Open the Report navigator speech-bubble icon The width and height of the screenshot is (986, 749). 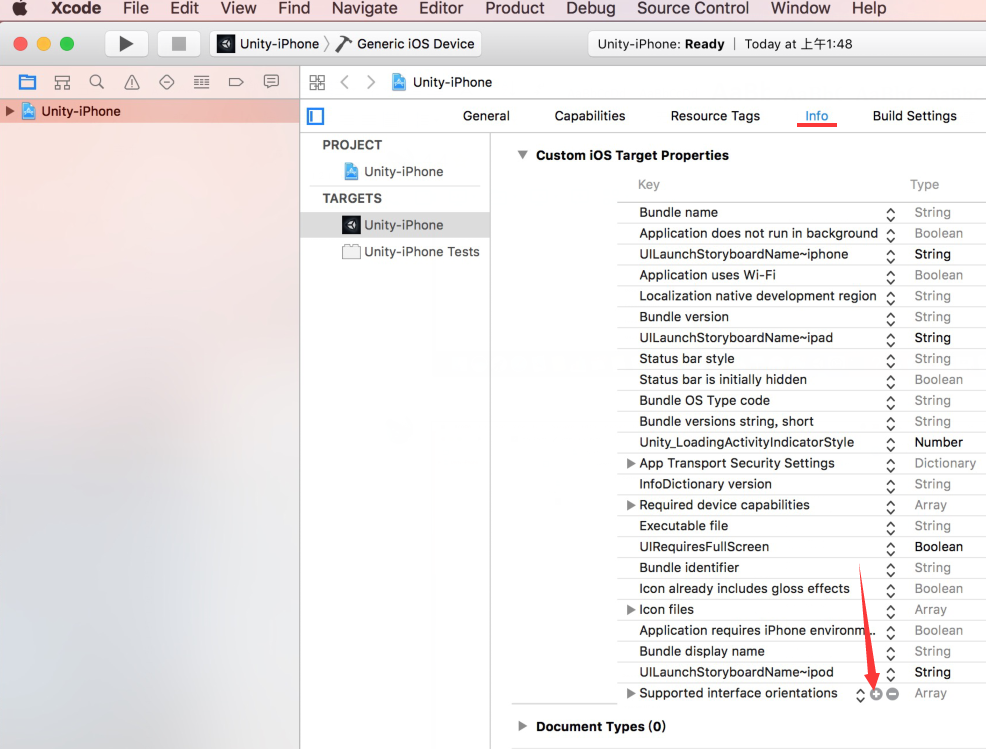click(271, 82)
